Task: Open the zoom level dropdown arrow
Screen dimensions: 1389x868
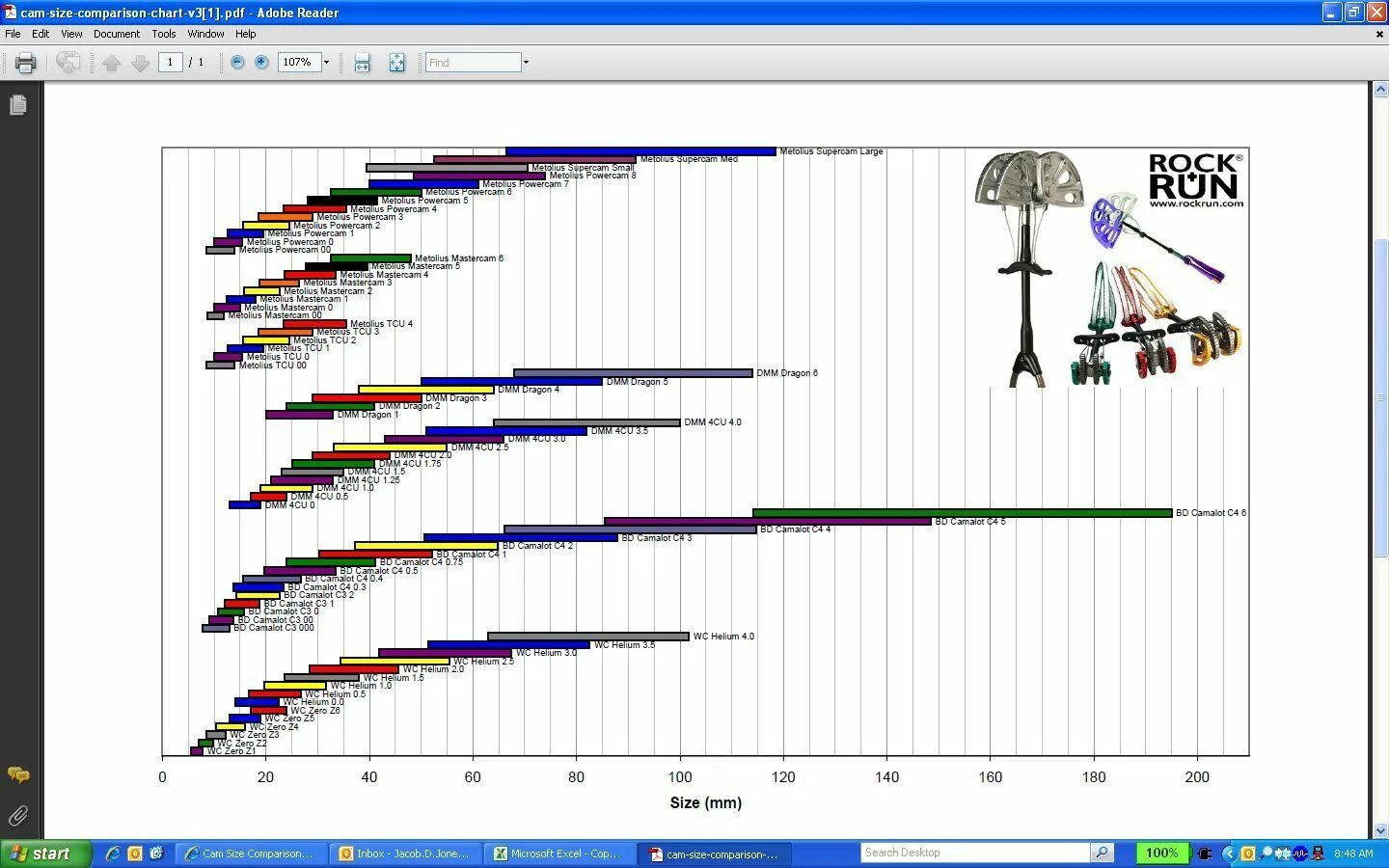Action: [x=326, y=63]
